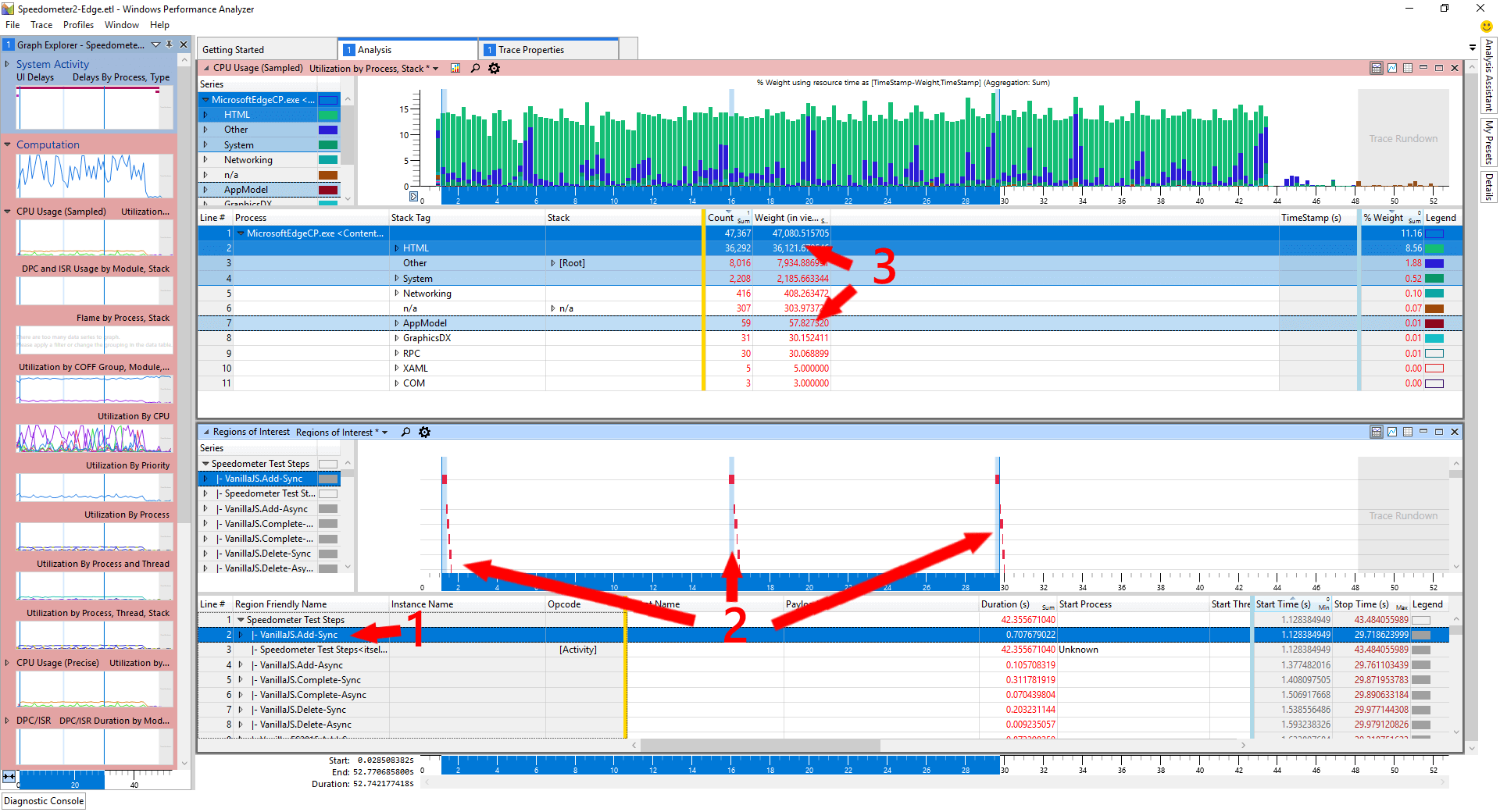Screen dimensions: 1500x812
Task: Open the Utilization by Process, Stack preset dropdown
Action: tap(434, 68)
